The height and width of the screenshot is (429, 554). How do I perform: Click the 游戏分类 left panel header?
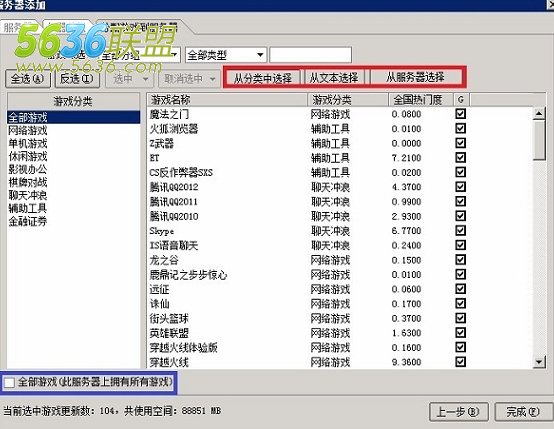click(x=73, y=101)
